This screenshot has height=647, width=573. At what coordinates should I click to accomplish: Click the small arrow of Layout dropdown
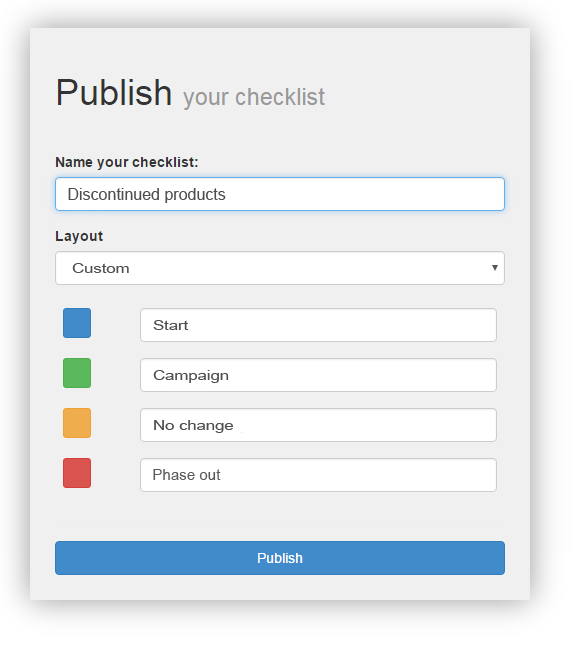(x=495, y=268)
